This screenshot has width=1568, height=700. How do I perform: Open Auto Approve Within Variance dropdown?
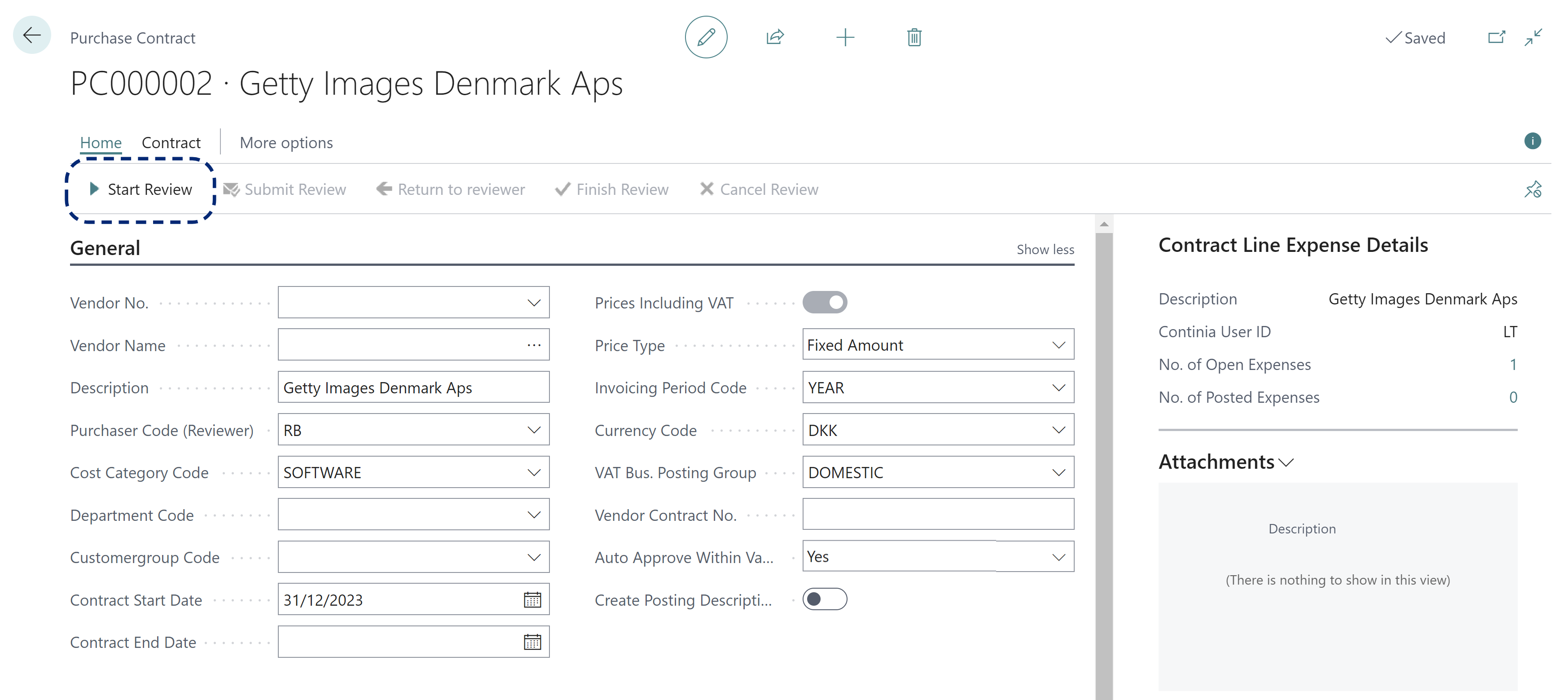1059,557
